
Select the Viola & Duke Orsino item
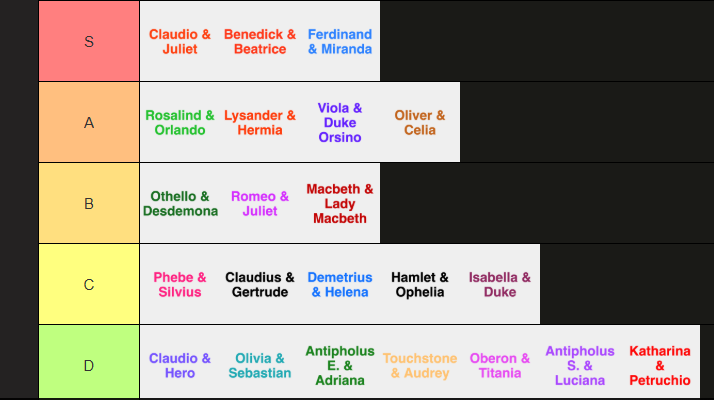340,123
